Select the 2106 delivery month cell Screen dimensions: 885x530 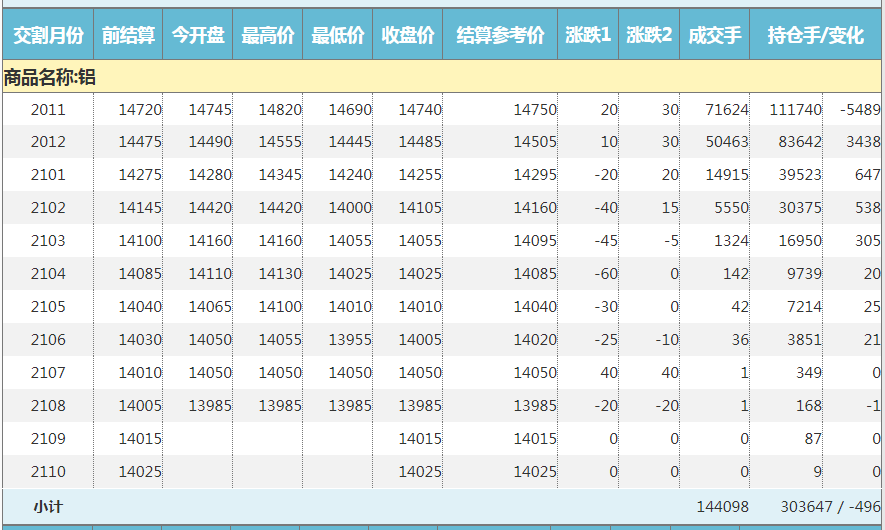coord(48,340)
